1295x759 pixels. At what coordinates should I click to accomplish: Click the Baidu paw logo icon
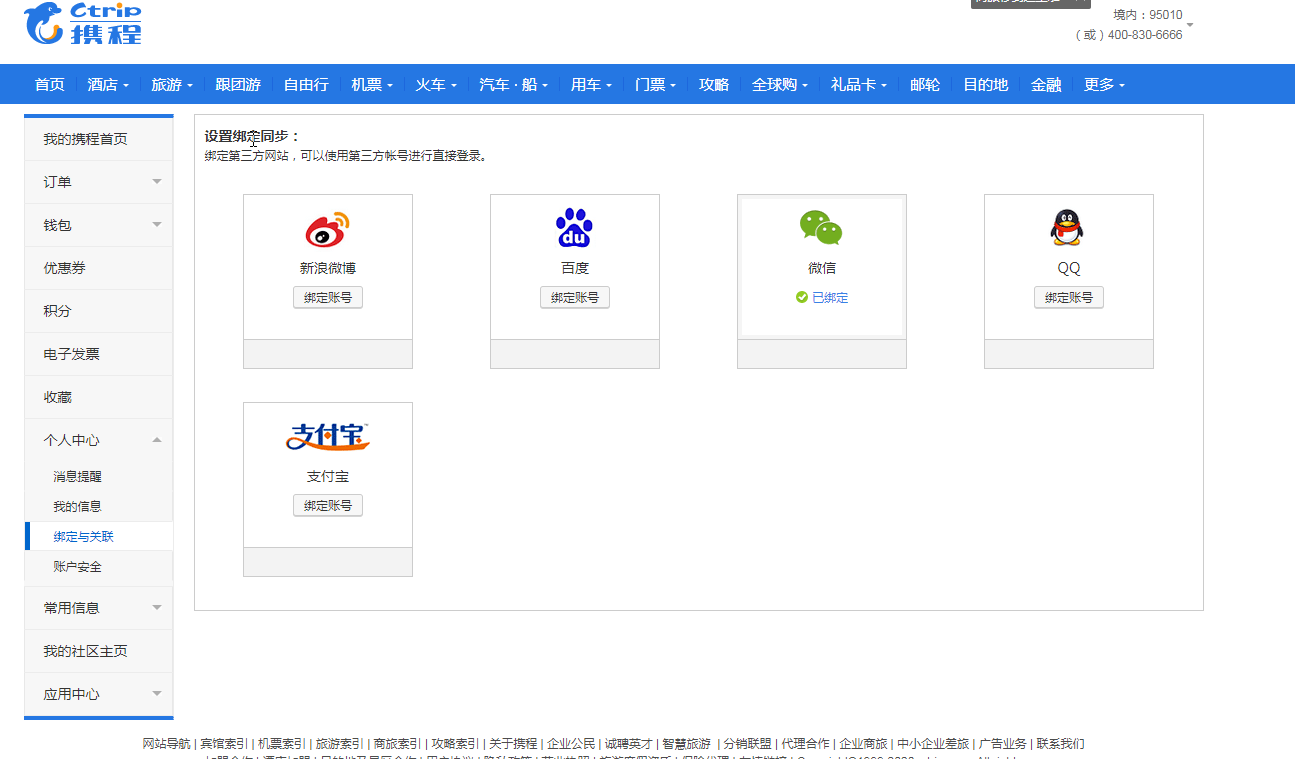click(574, 228)
